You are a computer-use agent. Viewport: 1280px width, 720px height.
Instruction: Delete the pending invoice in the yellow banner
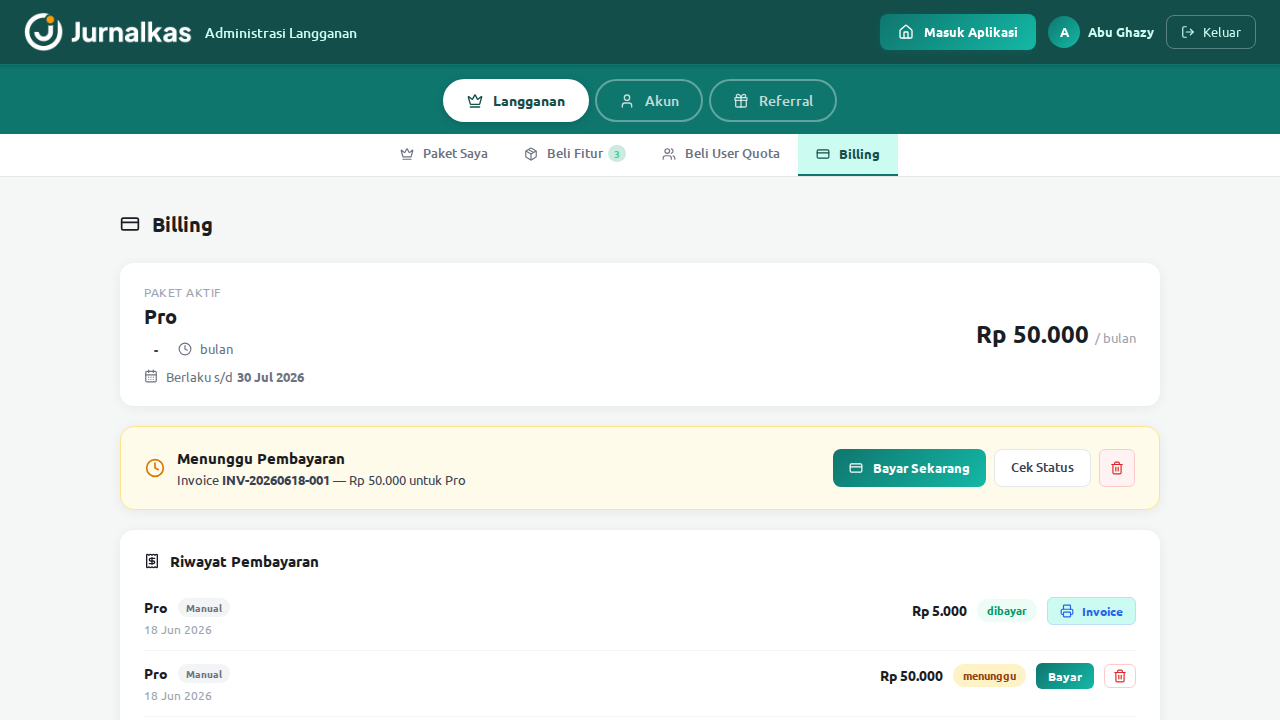coord(1117,468)
